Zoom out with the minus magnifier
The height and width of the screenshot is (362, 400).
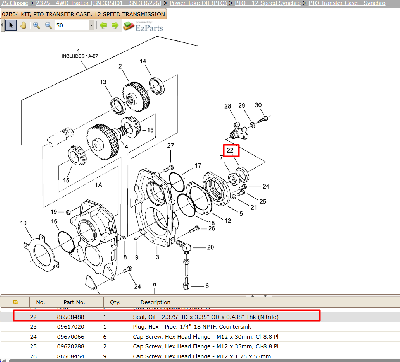tap(48, 25)
